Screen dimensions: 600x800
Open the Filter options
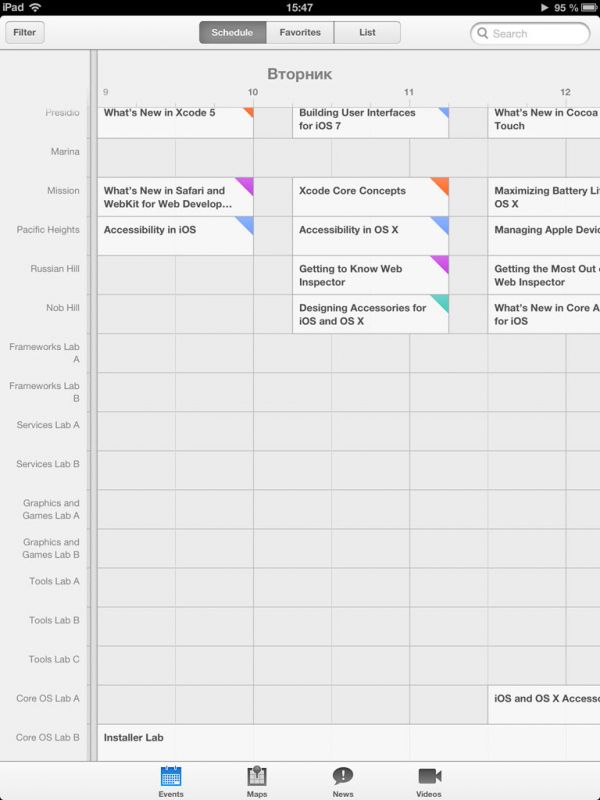[24, 32]
